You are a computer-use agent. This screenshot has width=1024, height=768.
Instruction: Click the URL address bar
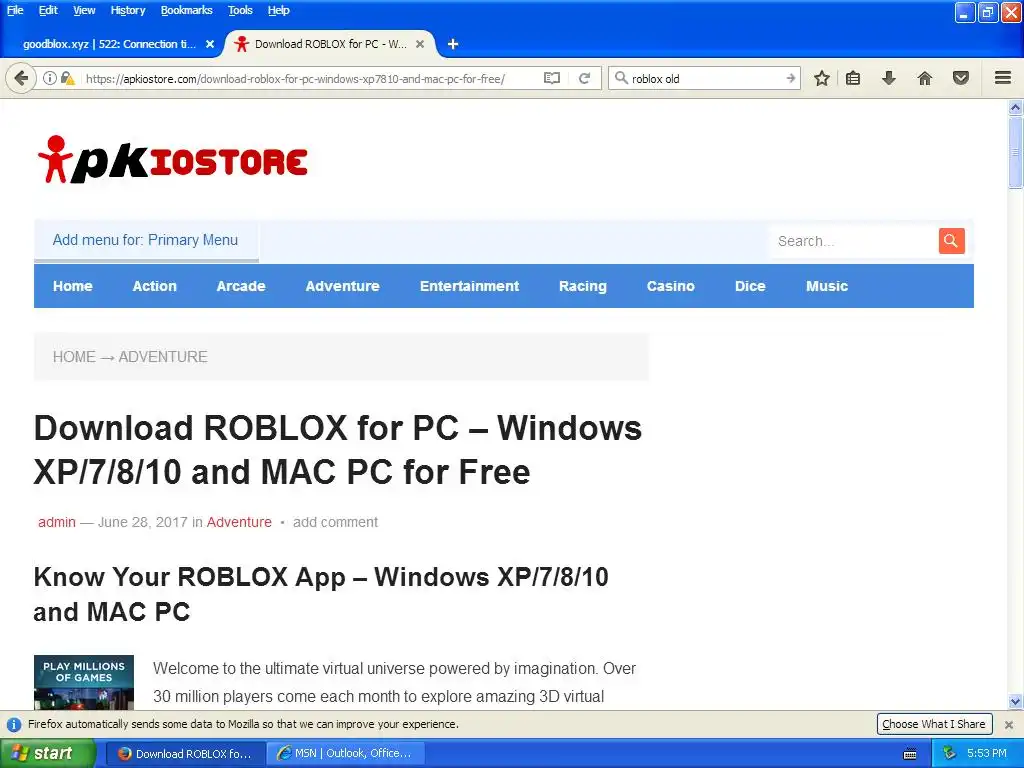[x=312, y=78]
